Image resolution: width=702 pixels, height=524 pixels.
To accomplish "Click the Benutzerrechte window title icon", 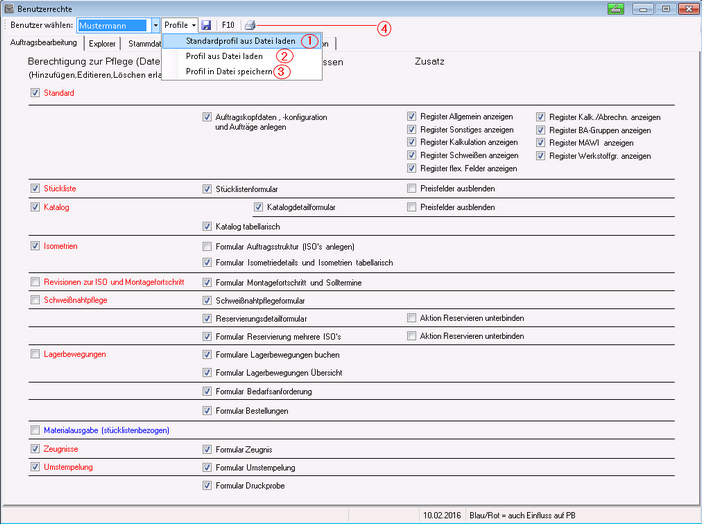I will click(x=9, y=7).
